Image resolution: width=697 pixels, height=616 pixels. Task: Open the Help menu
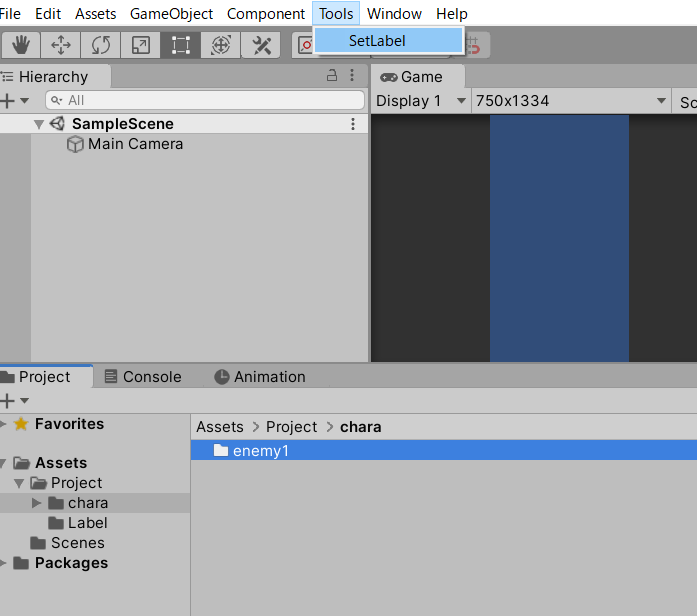(452, 14)
